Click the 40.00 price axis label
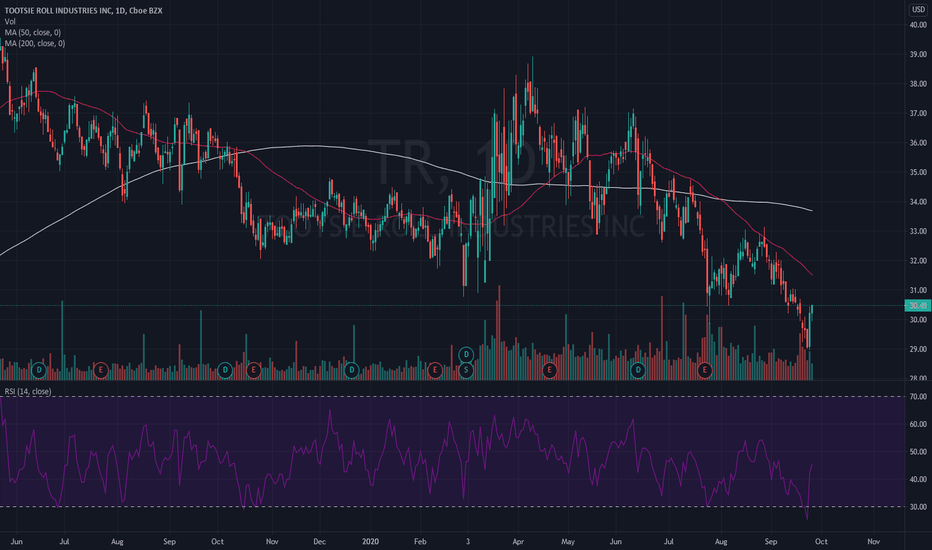This screenshot has height=550, width=932. point(918,25)
